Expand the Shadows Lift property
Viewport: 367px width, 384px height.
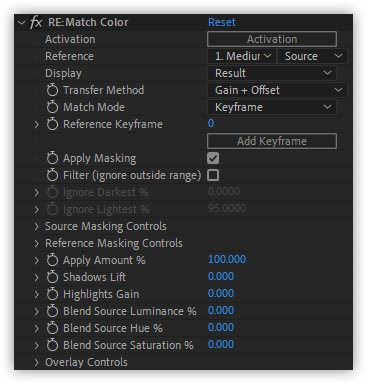pos(37,277)
